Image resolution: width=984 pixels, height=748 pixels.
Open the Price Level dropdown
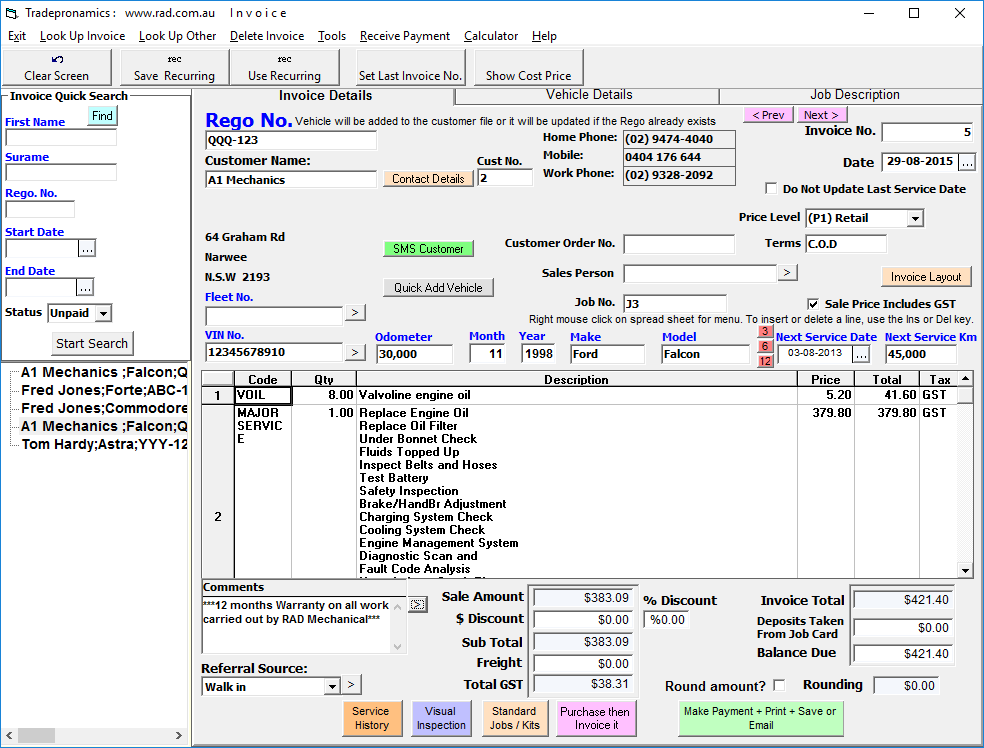[x=916, y=218]
